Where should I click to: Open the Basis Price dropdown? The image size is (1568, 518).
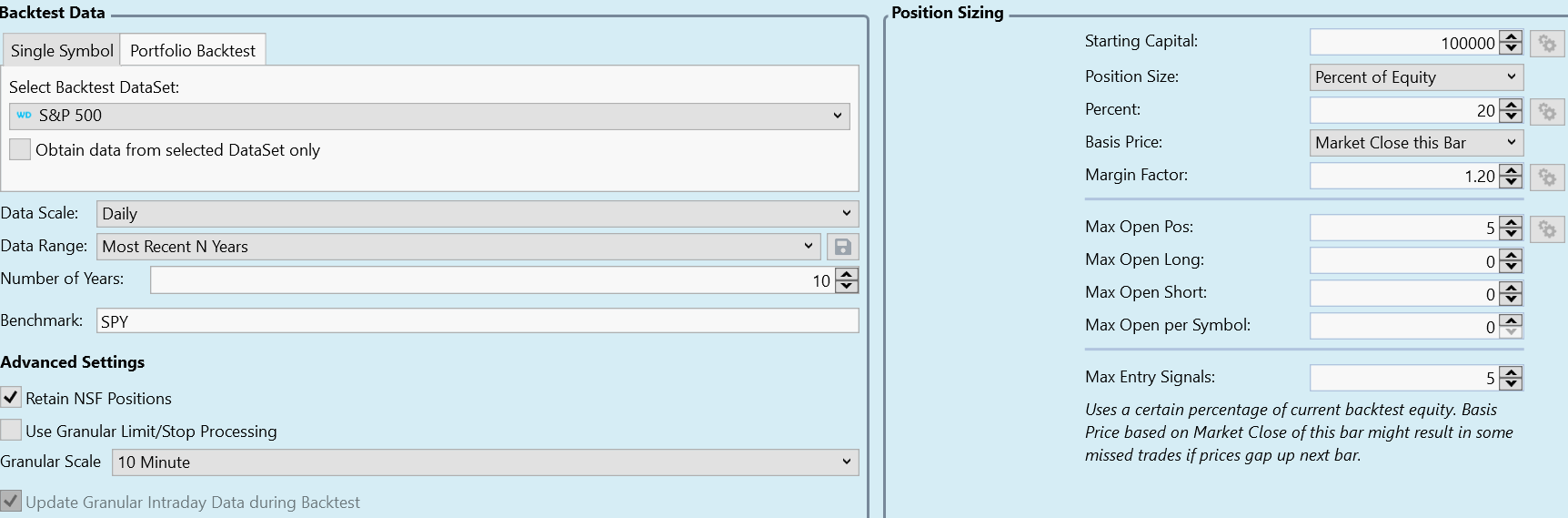(1415, 143)
